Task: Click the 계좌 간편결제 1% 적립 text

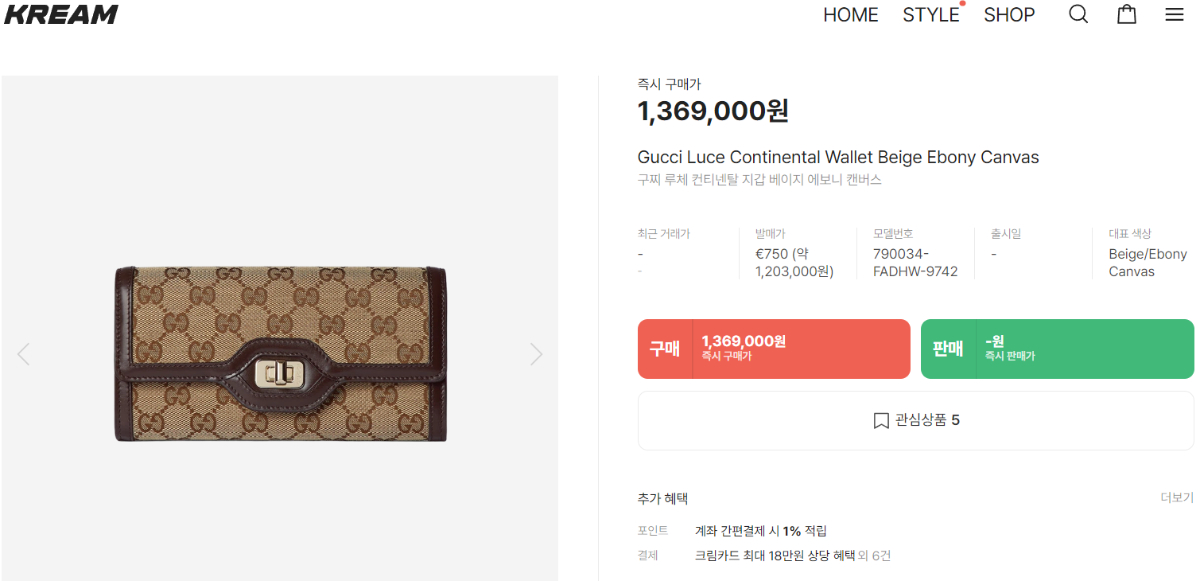Action: [x=760, y=531]
